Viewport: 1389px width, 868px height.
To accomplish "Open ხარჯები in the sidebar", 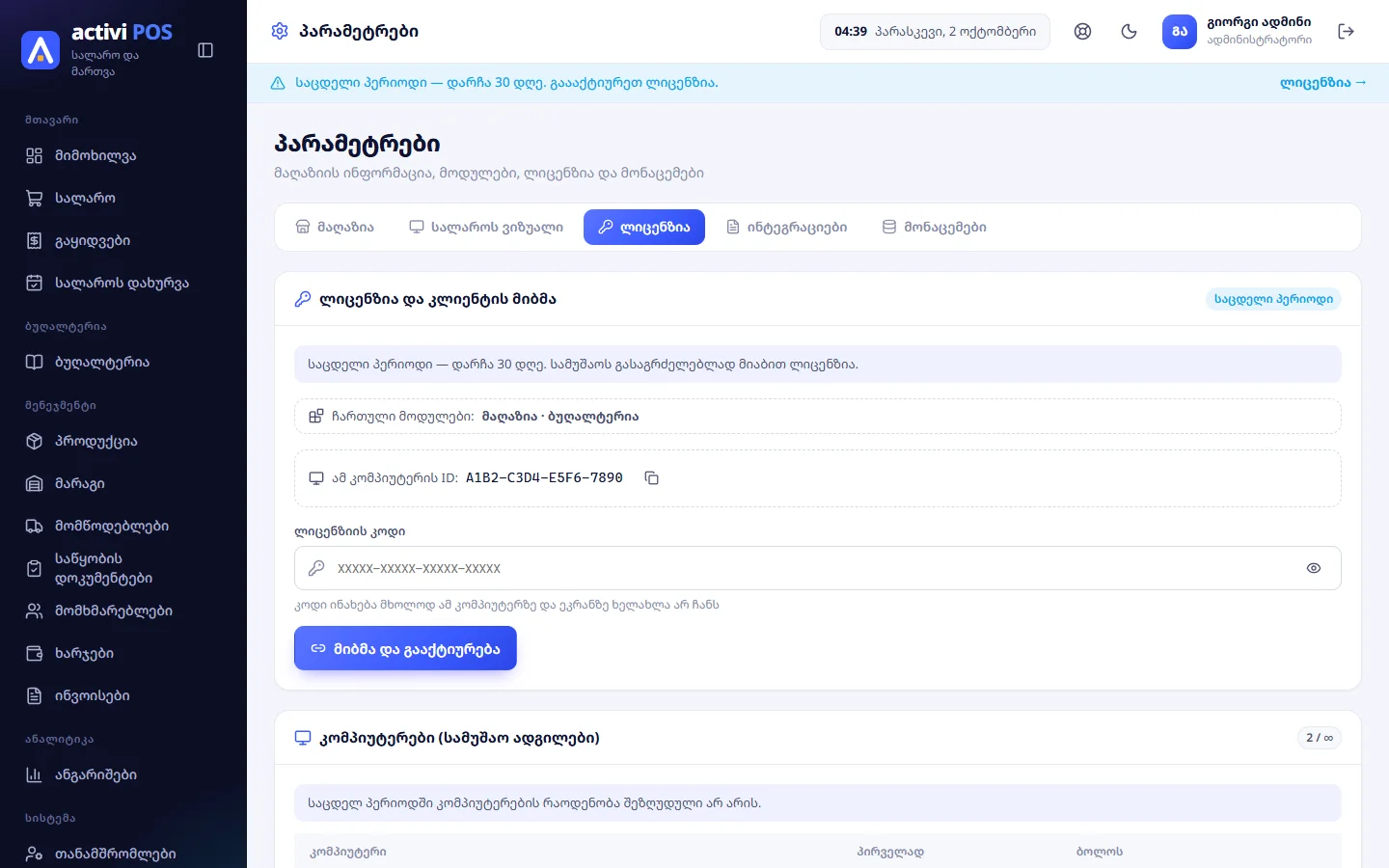I will tap(123, 653).
